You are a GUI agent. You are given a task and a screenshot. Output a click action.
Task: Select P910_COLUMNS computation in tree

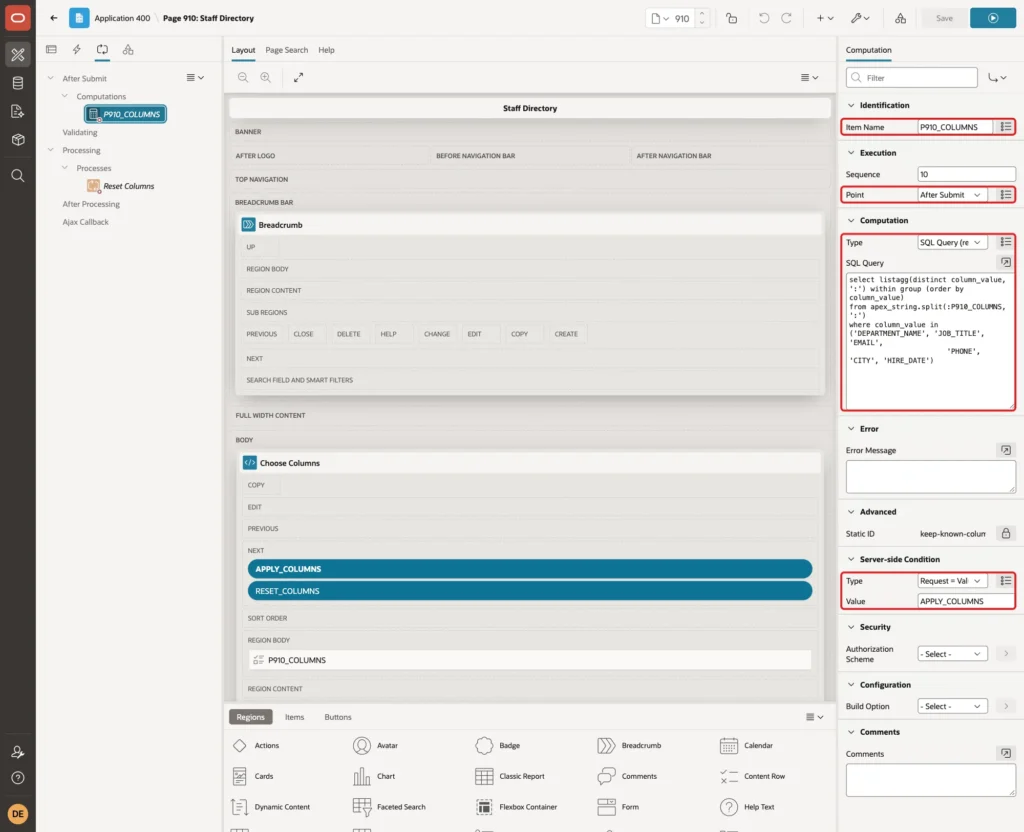pos(125,114)
